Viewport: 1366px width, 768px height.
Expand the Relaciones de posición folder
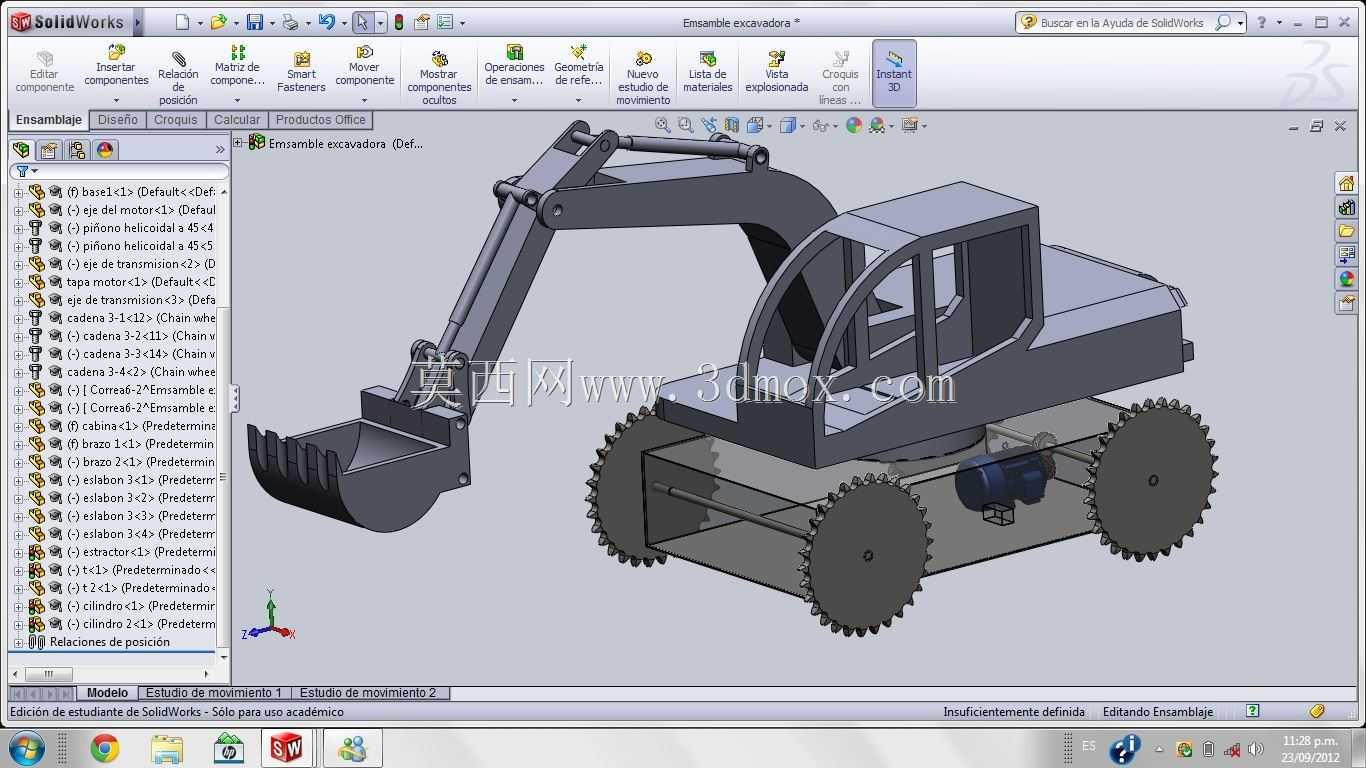(x=18, y=642)
